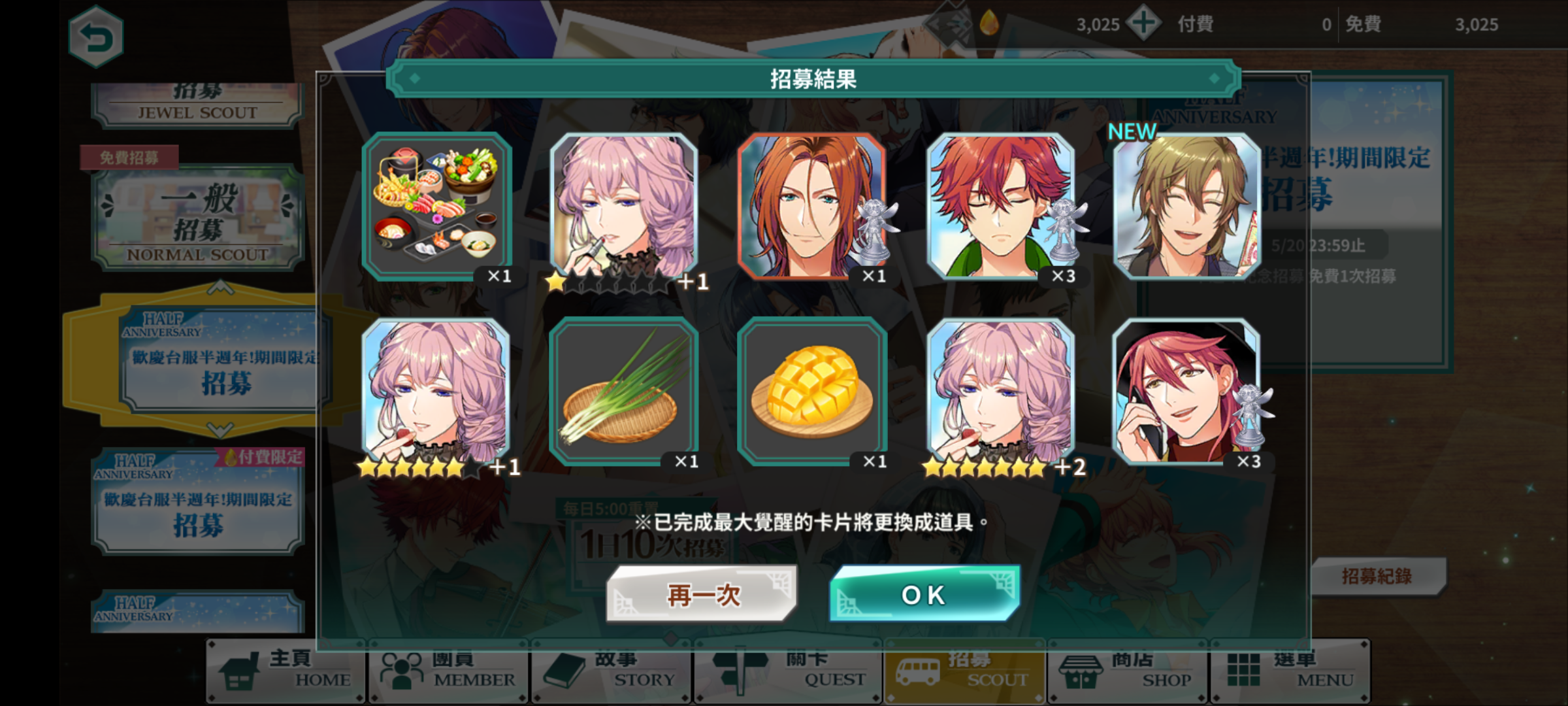Tap the red-haired phone call card
This screenshot has height=706, width=1568.
[x=1187, y=392]
